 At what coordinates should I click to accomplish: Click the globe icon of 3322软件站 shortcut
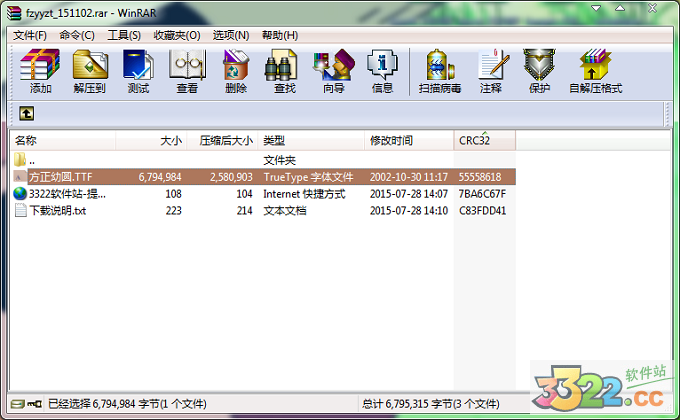point(20,194)
